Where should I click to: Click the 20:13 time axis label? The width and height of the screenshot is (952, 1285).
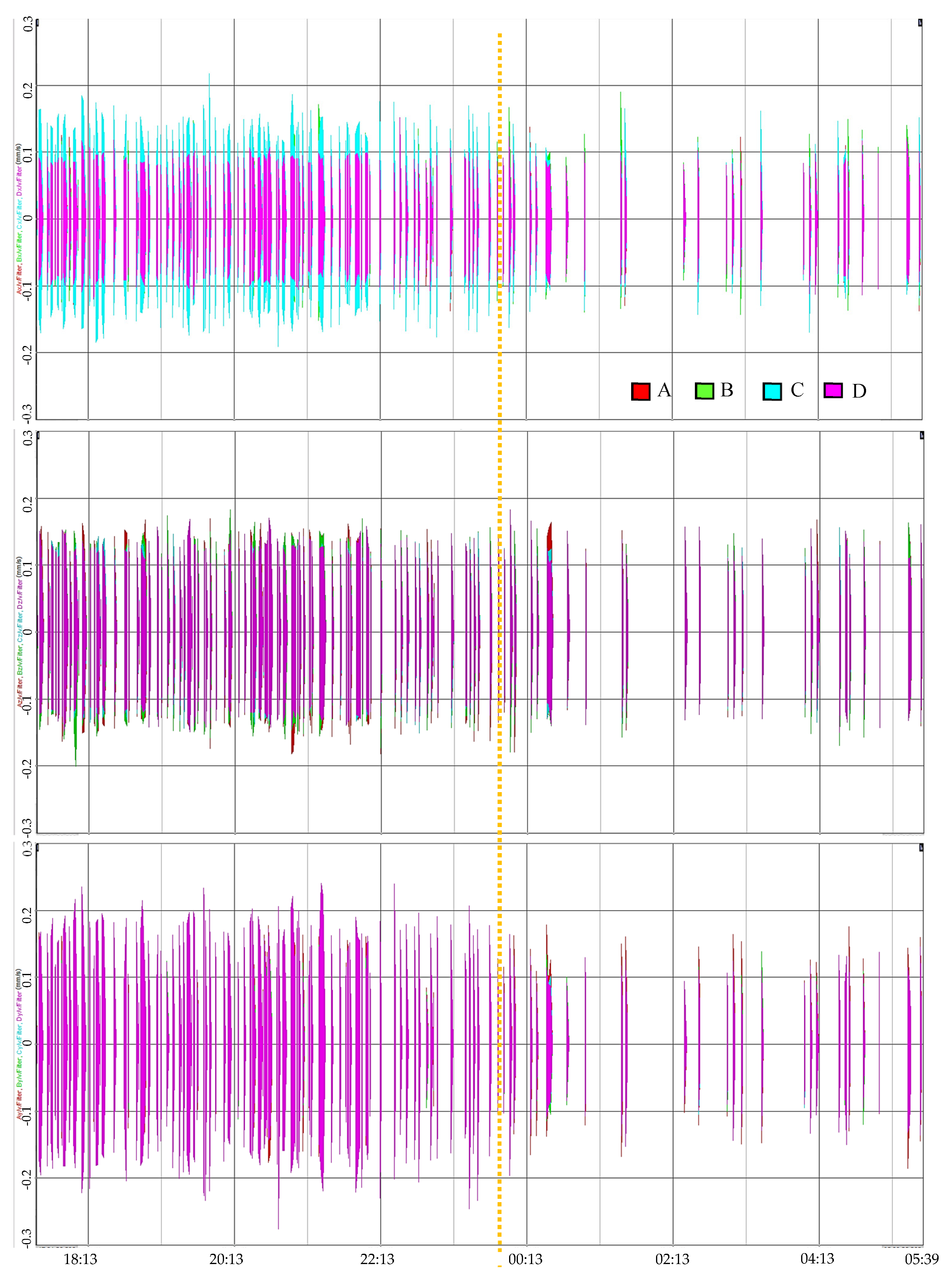(x=226, y=1259)
